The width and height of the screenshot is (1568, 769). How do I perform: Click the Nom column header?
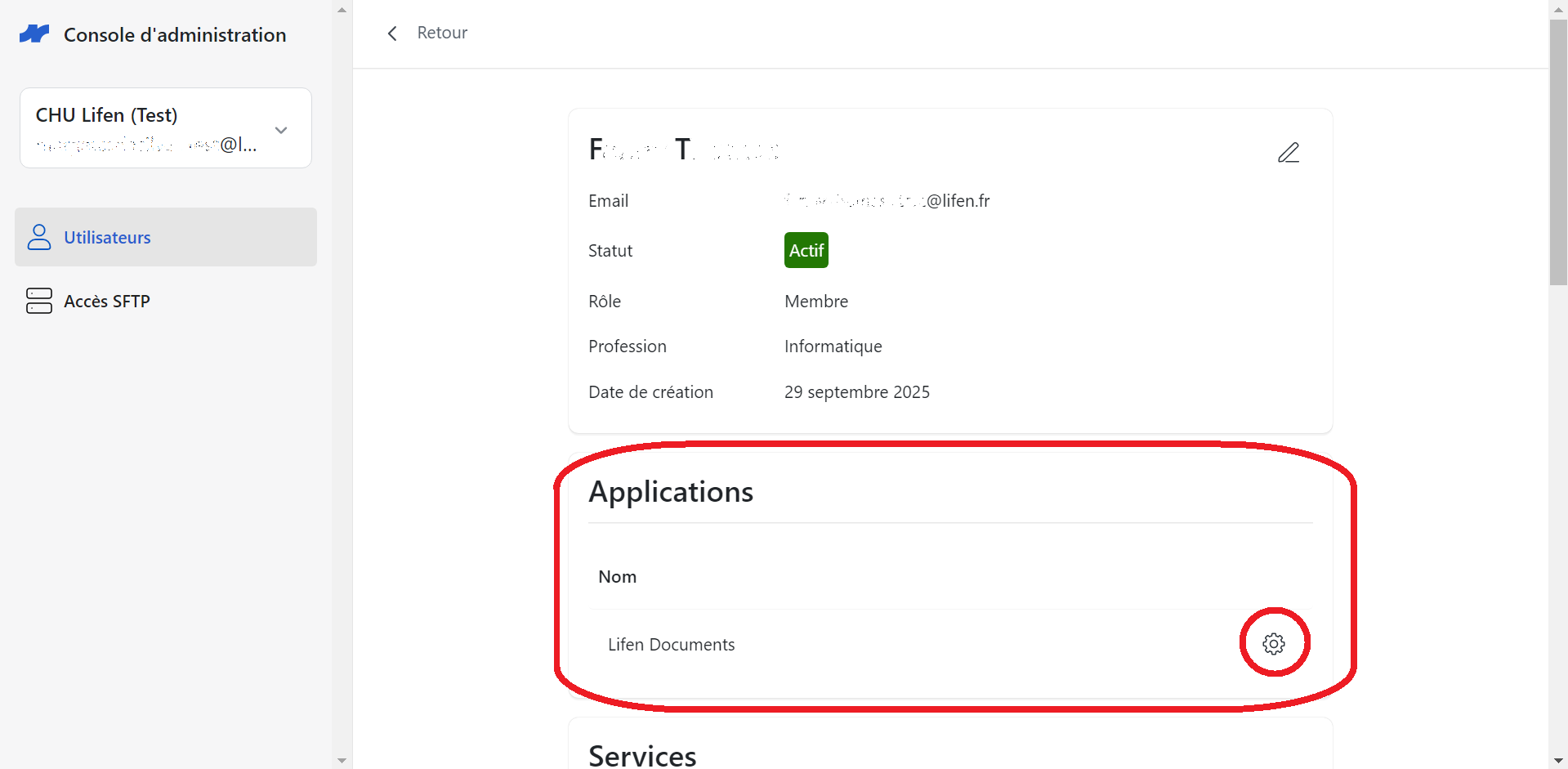pyautogui.click(x=617, y=577)
